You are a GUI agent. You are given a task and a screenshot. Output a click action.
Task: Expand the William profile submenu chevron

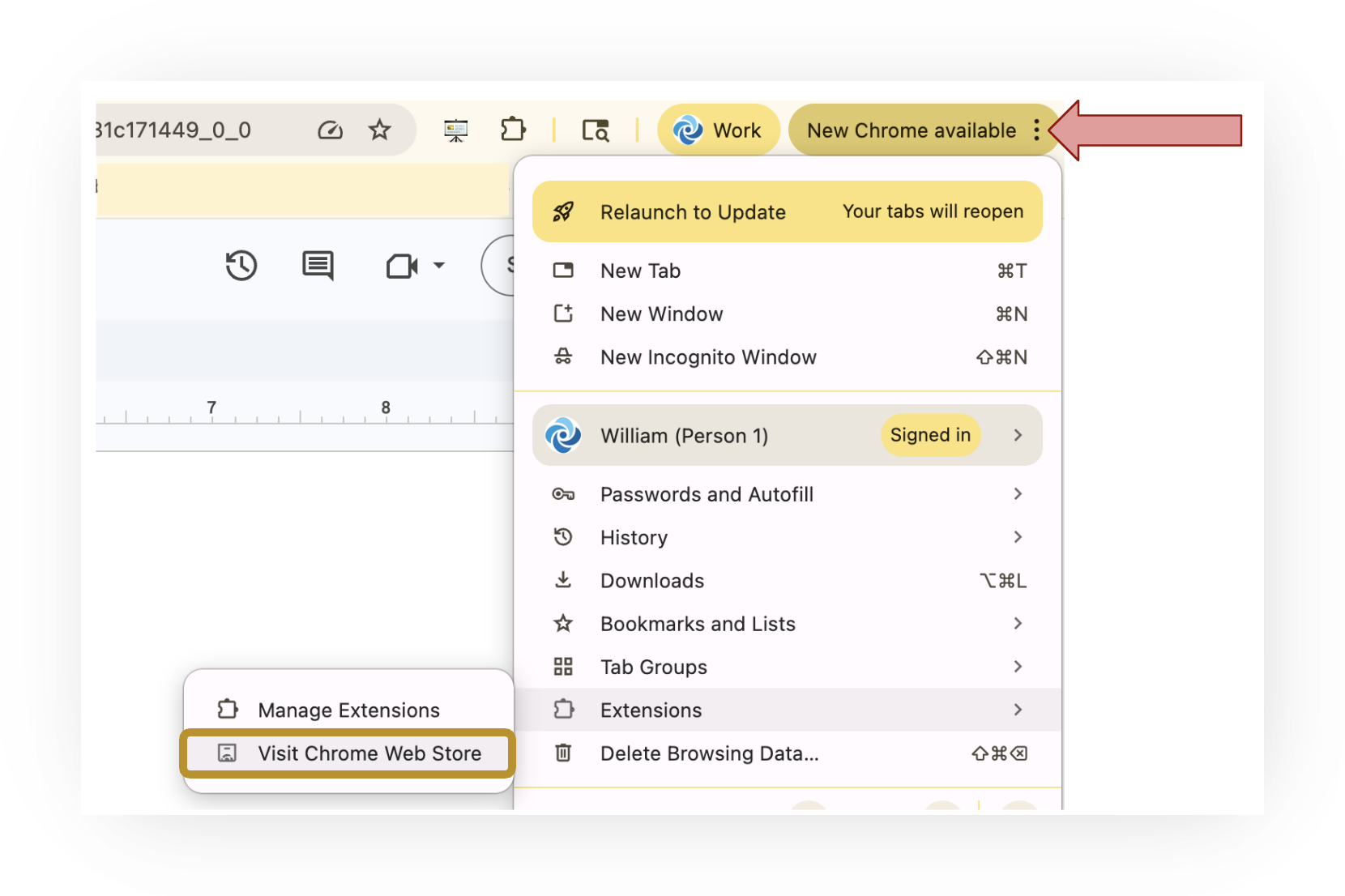coord(1018,435)
